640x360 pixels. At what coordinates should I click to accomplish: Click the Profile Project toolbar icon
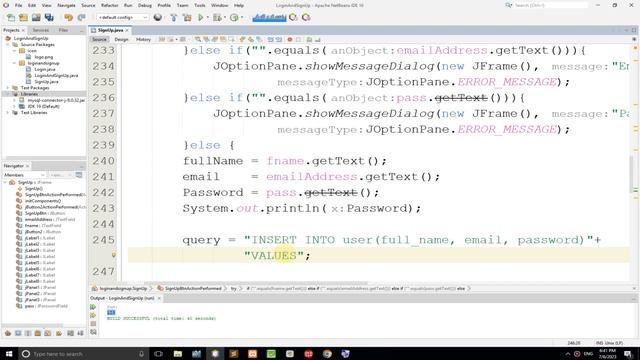(x=234, y=18)
